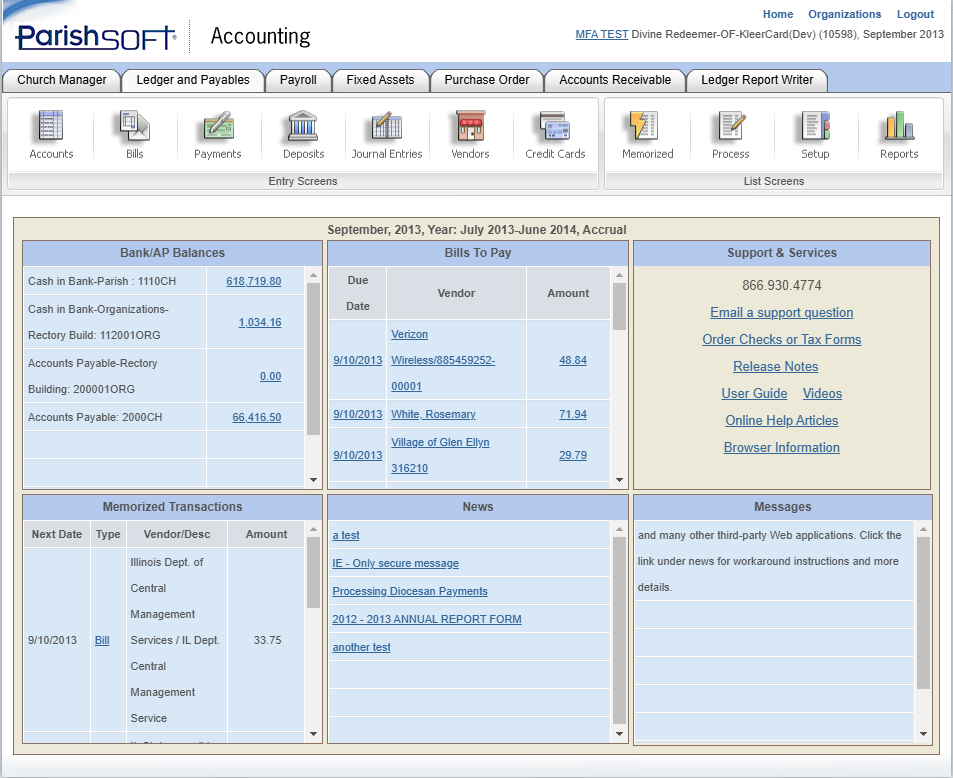Open the Purchase Order tab
The width and height of the screenshot is (953, 778).
point(486,80)
